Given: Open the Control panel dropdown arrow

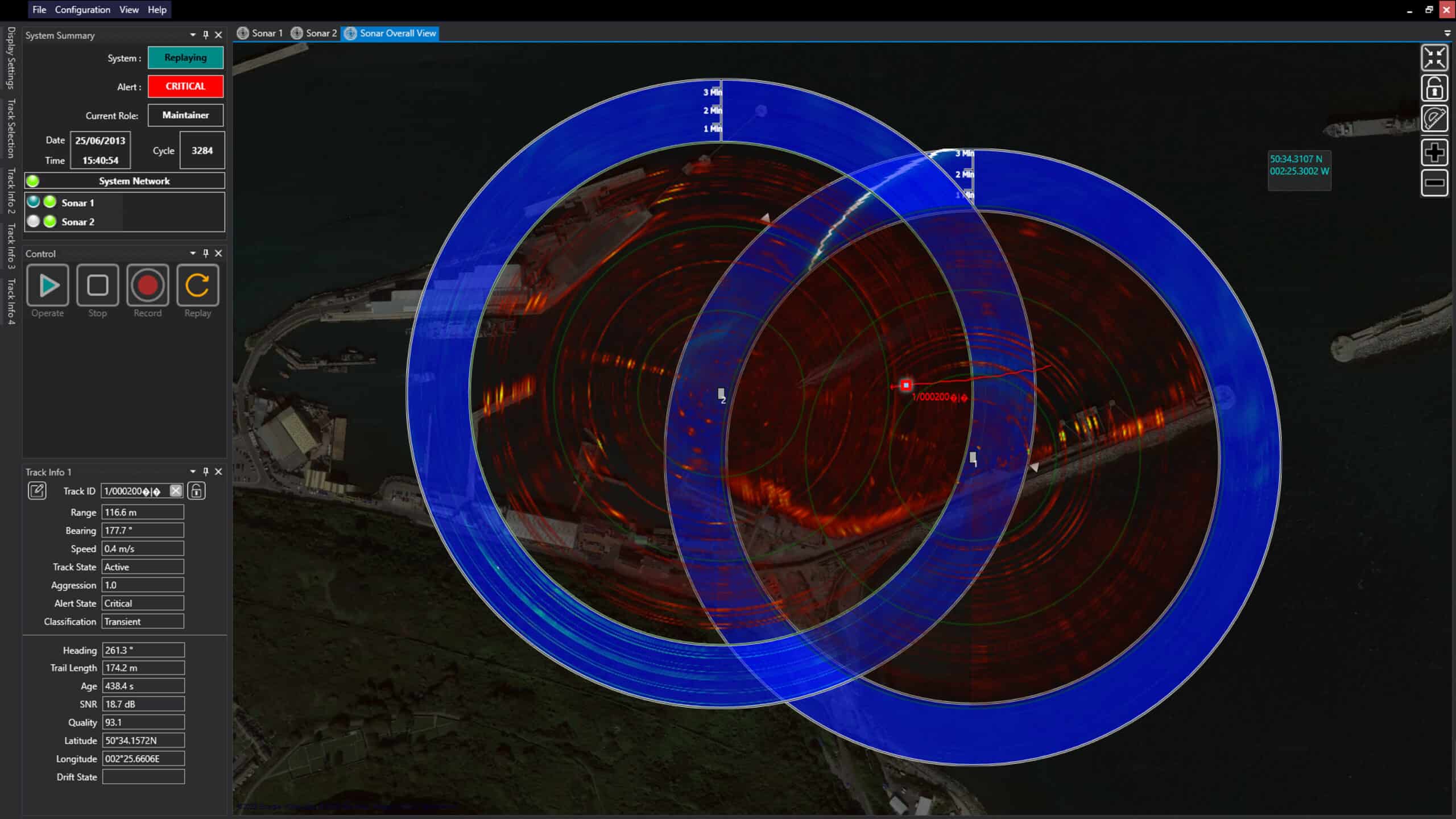Looking at the screenshot, I should (193, 253).
